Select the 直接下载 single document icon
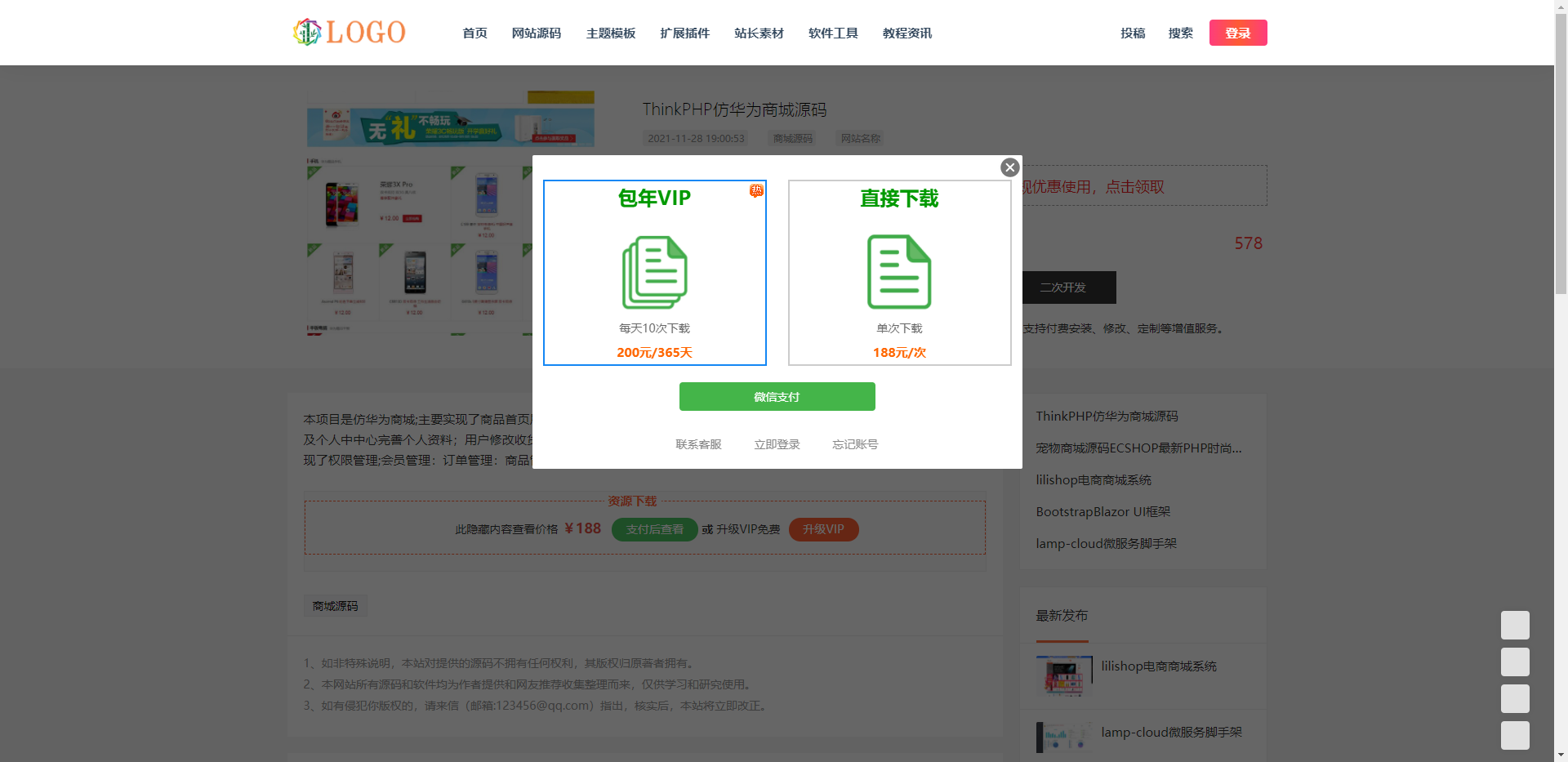 coord(899,272)
